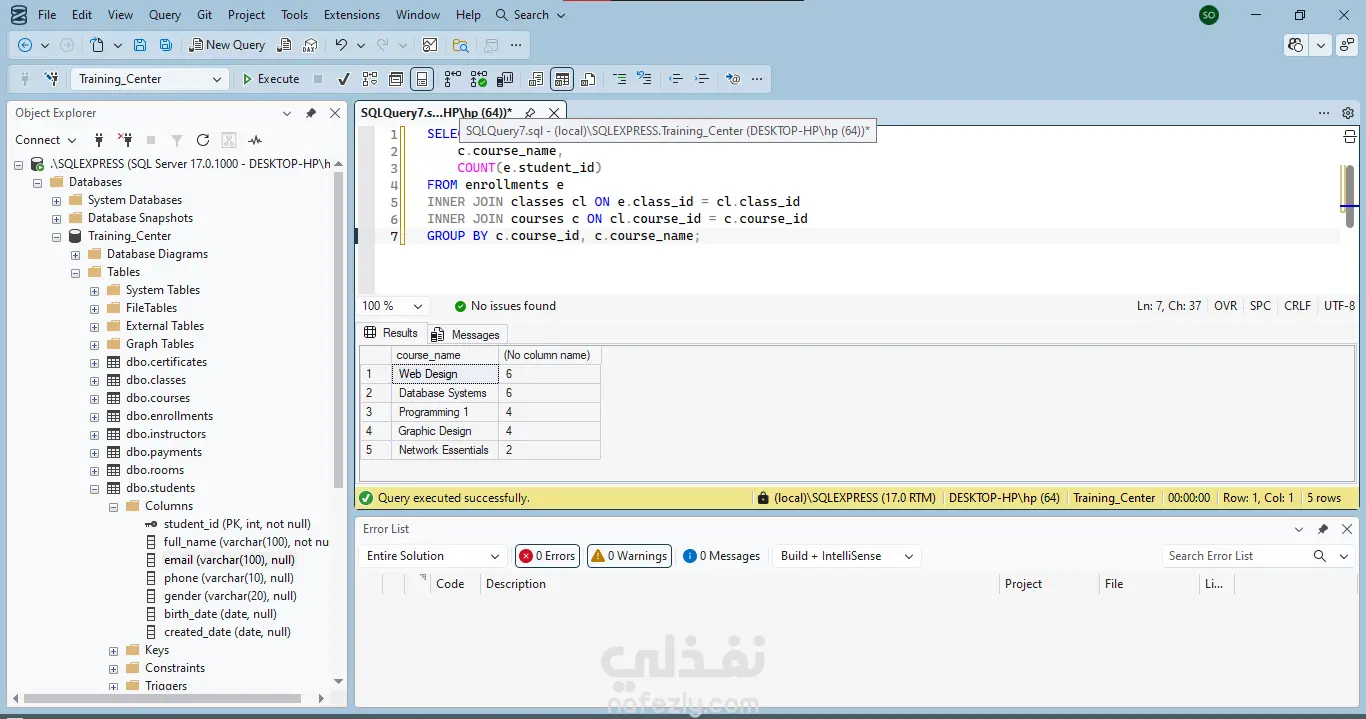
Task: Toggle Include Live Query Statistics
Action: 479,79
